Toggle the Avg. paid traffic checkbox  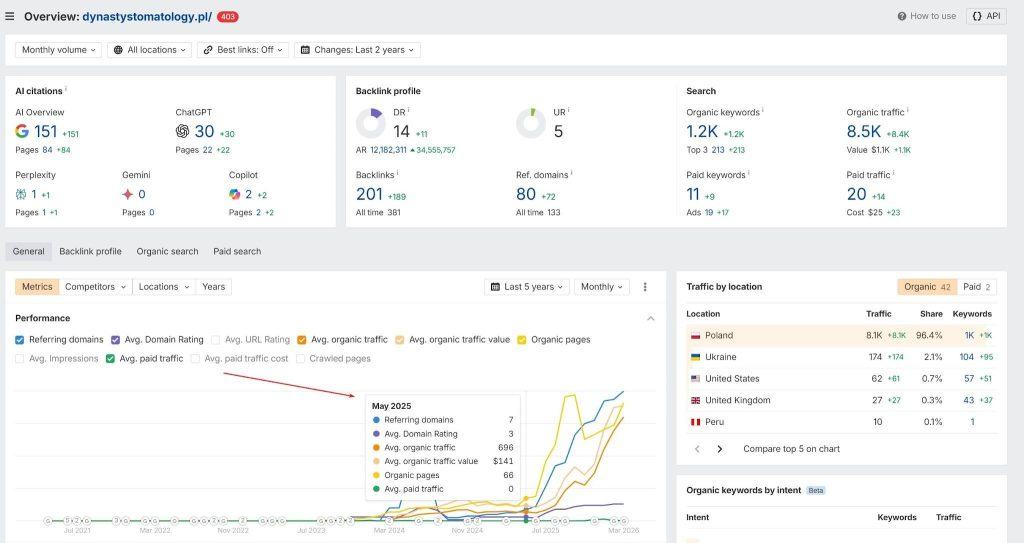pyautogui.click(x=110, y=359)
